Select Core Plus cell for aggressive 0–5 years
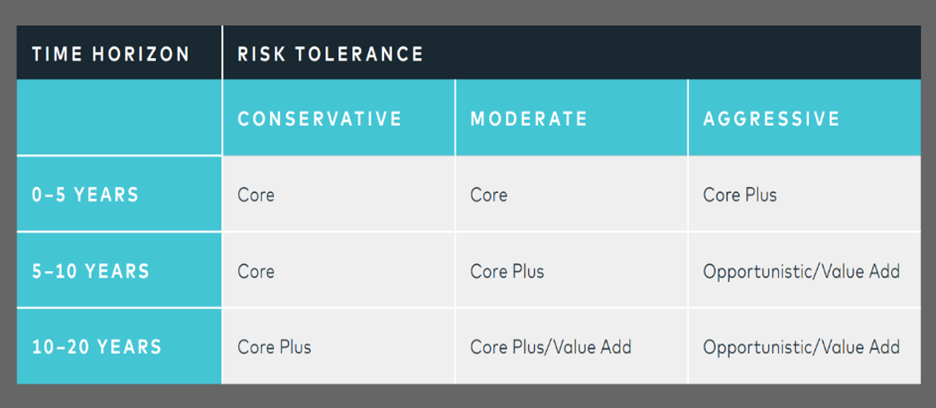The image size is (936, 408). (804, 194)
